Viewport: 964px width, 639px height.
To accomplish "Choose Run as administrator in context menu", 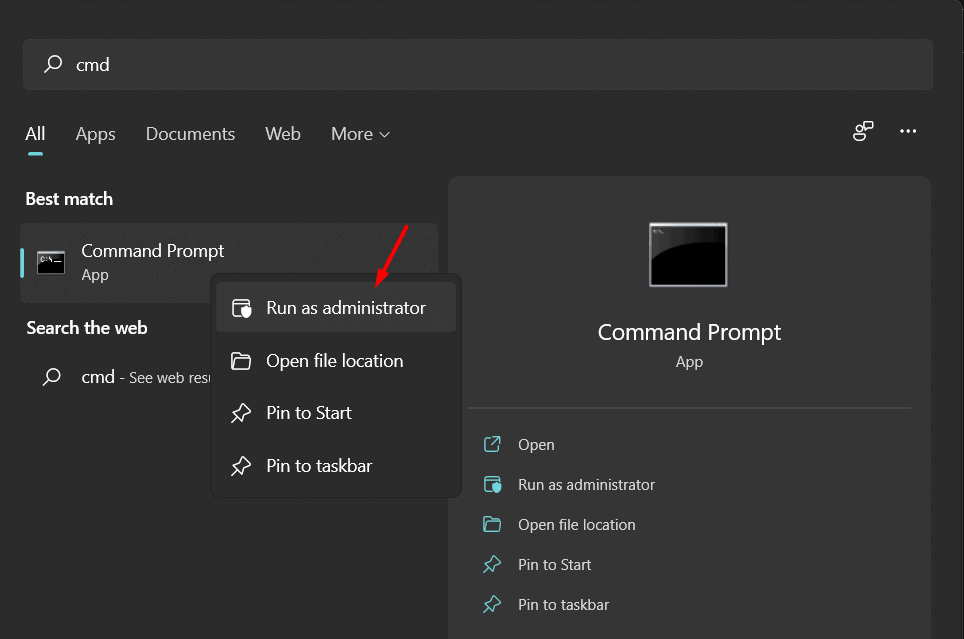I will click(345, 308).
